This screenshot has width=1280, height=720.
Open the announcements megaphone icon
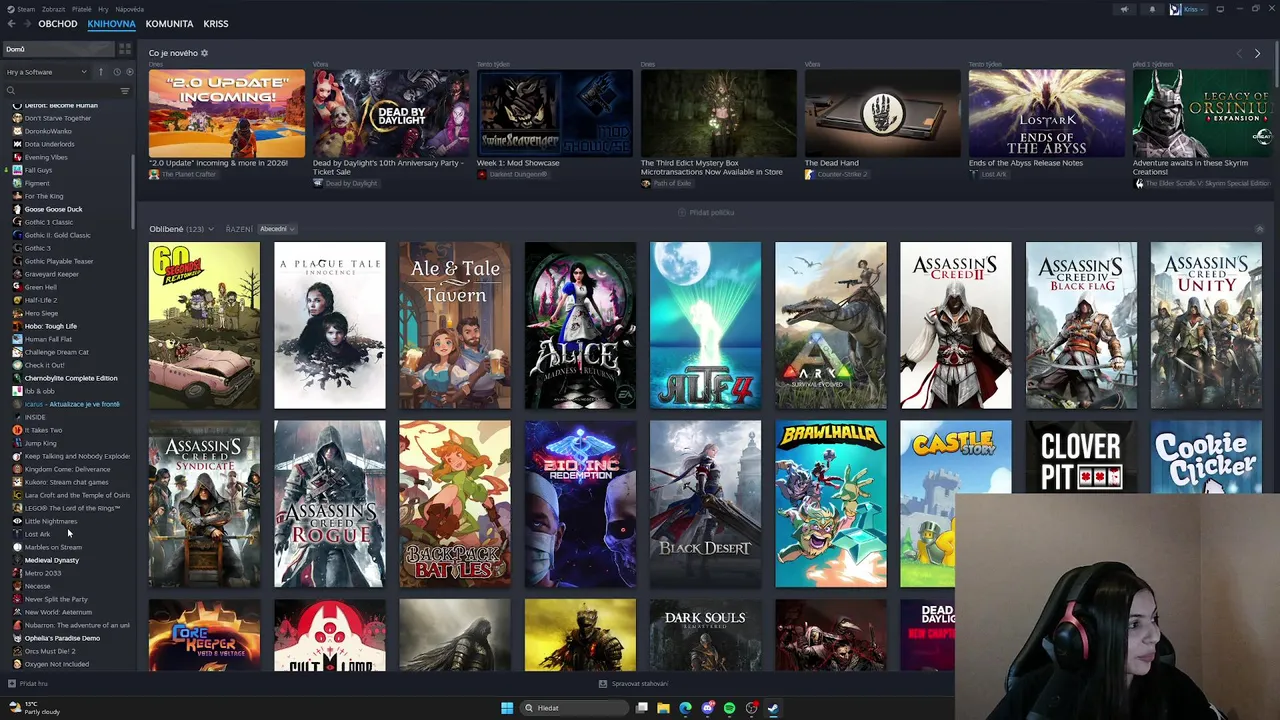click(x=1124, y=9)
